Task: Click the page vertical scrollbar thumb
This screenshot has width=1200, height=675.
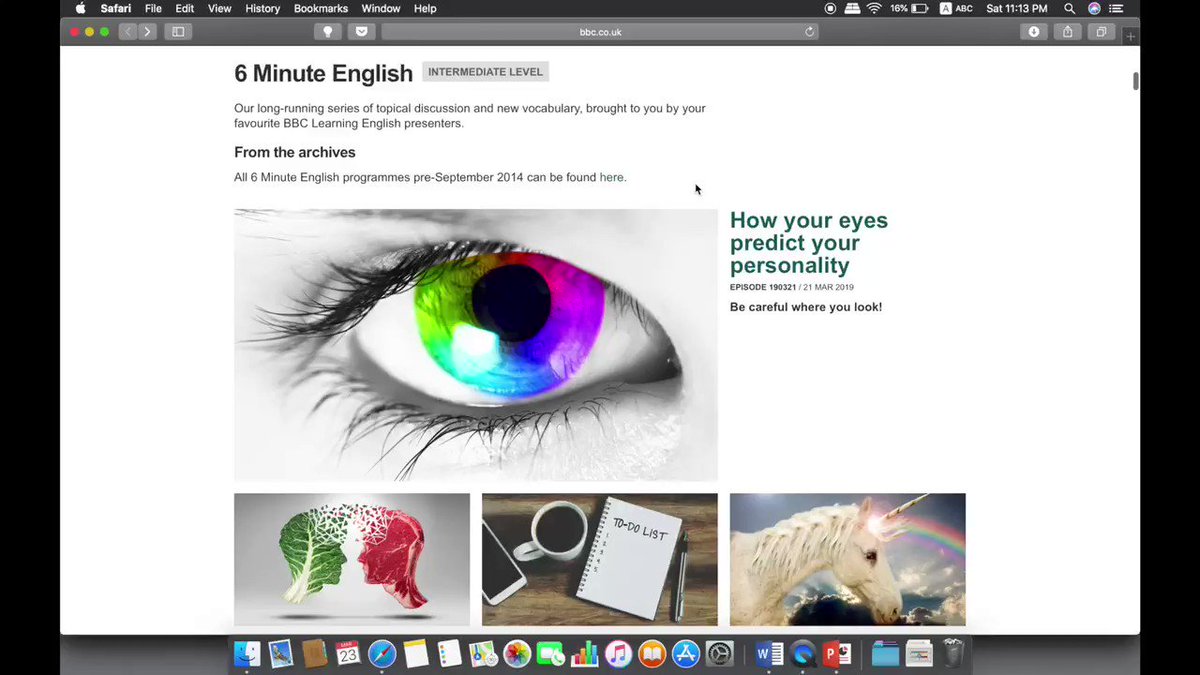Action: click(x=1135, y=82)
